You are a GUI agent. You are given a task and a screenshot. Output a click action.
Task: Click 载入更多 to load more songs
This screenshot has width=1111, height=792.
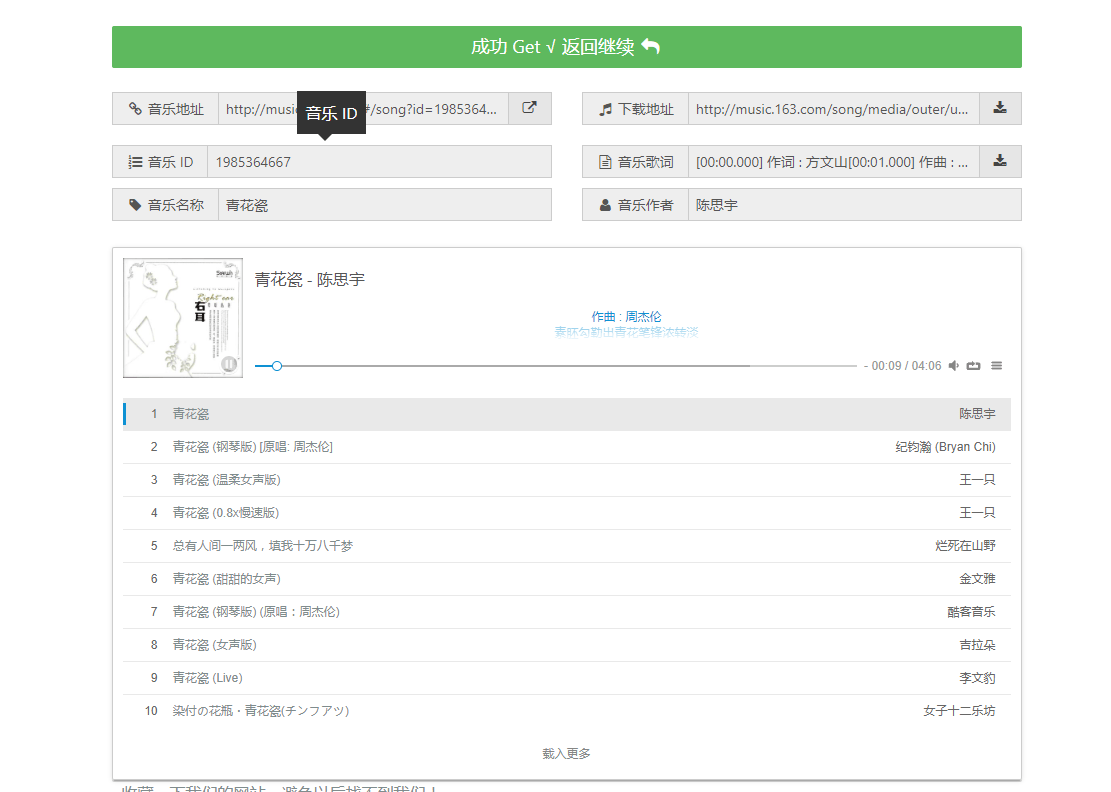[x=566, y=753]
